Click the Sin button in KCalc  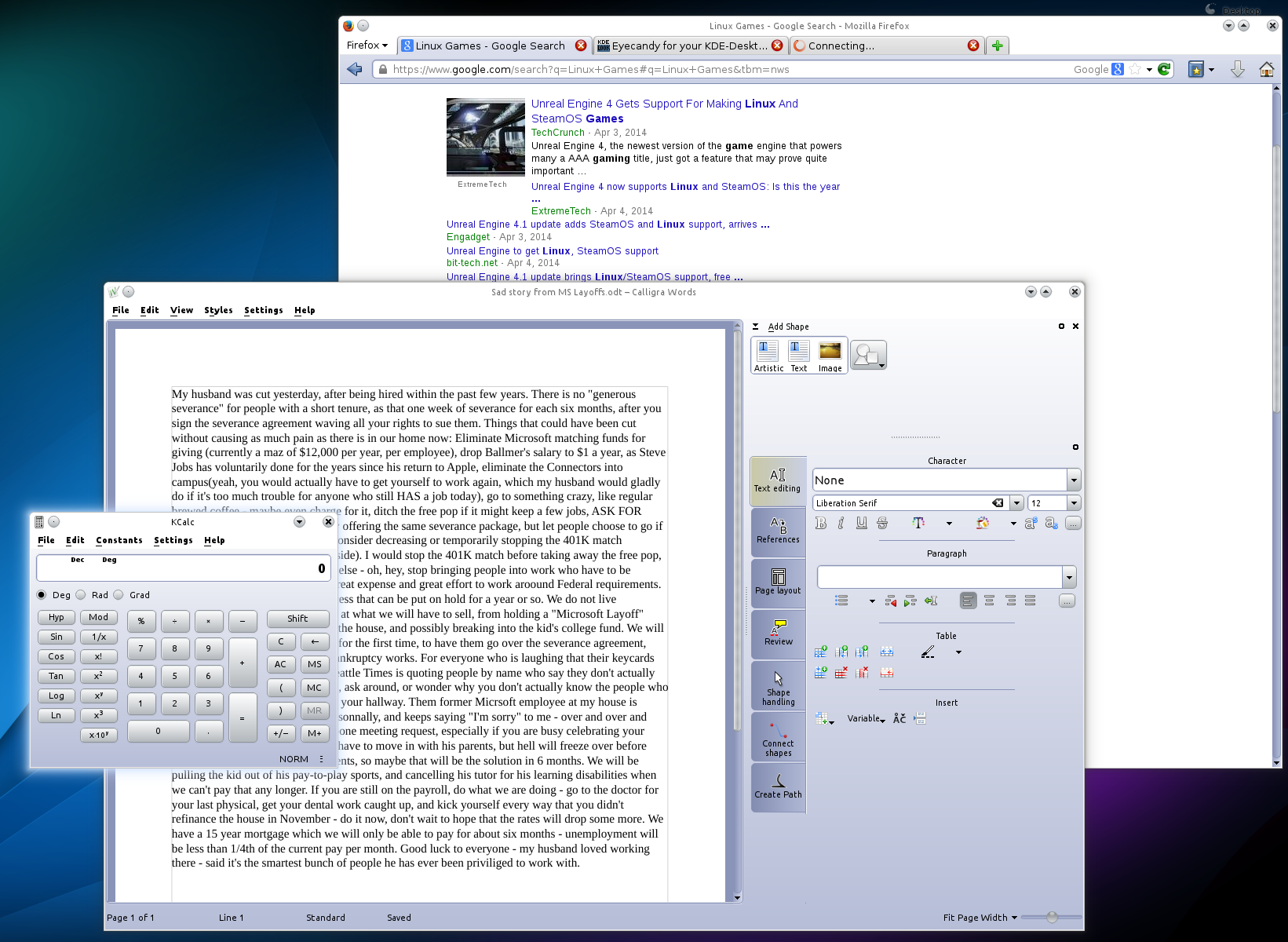57,637
